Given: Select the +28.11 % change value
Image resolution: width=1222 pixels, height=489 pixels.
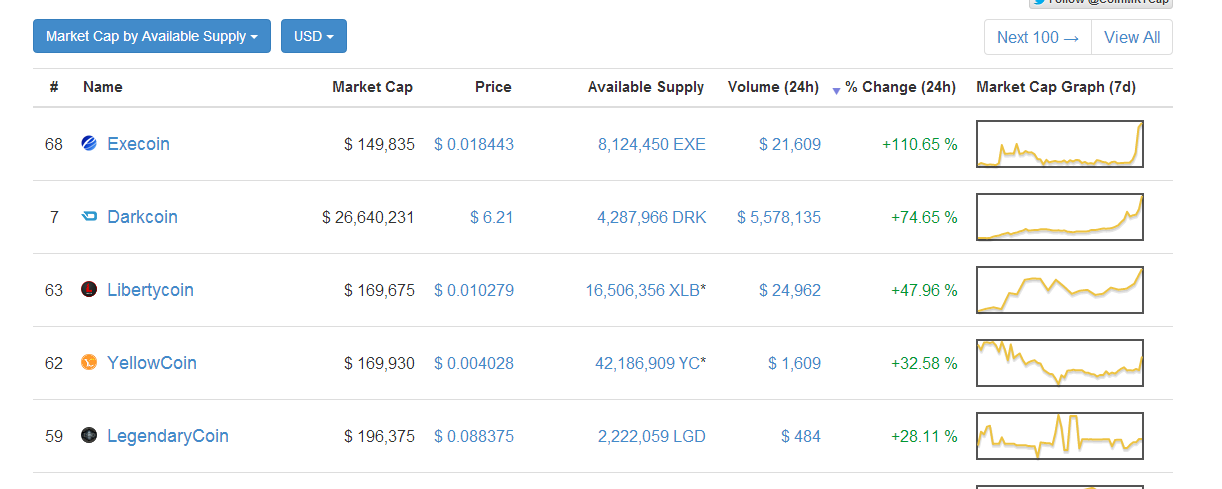Looking at the screenshot, I should click(x=924, y=436).
